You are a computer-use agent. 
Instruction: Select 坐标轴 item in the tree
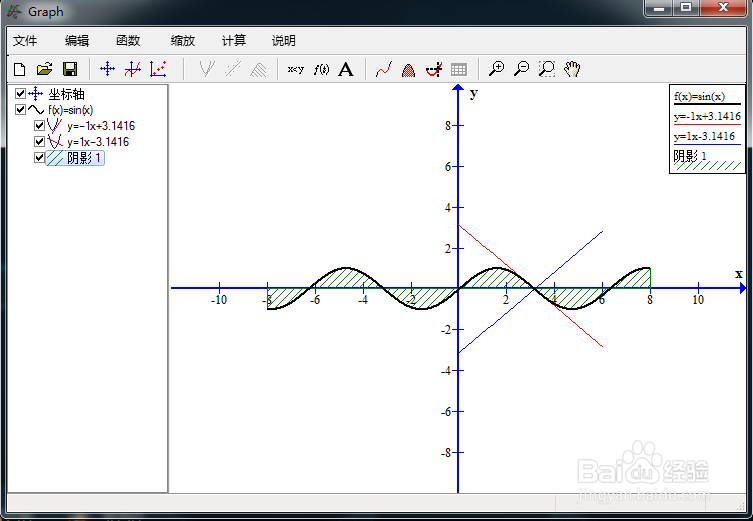tap(66, 94)
